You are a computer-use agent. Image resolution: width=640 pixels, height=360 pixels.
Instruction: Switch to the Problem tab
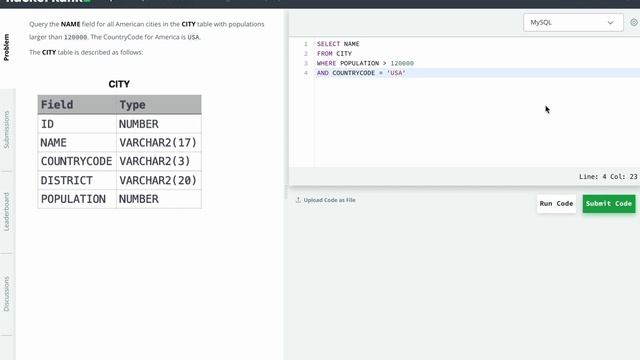(7, 47)
